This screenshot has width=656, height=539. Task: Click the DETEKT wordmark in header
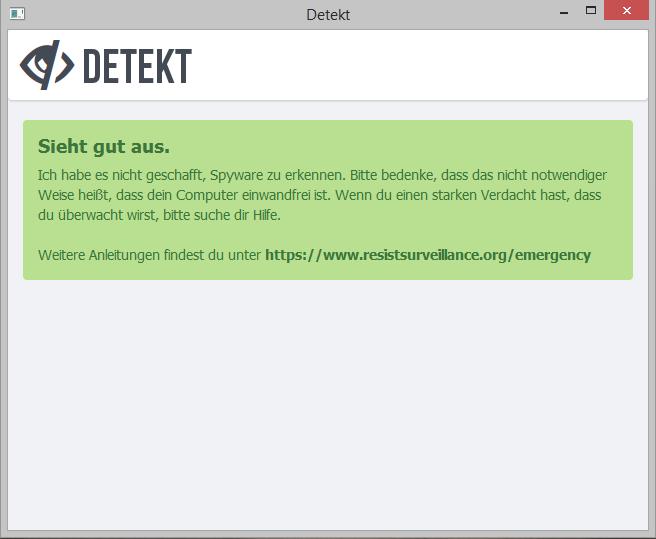[138, 66]
